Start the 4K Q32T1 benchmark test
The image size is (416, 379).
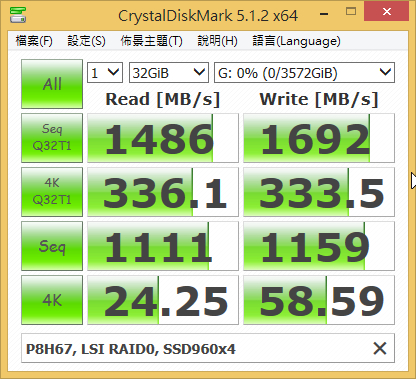(x=52, y=192)
